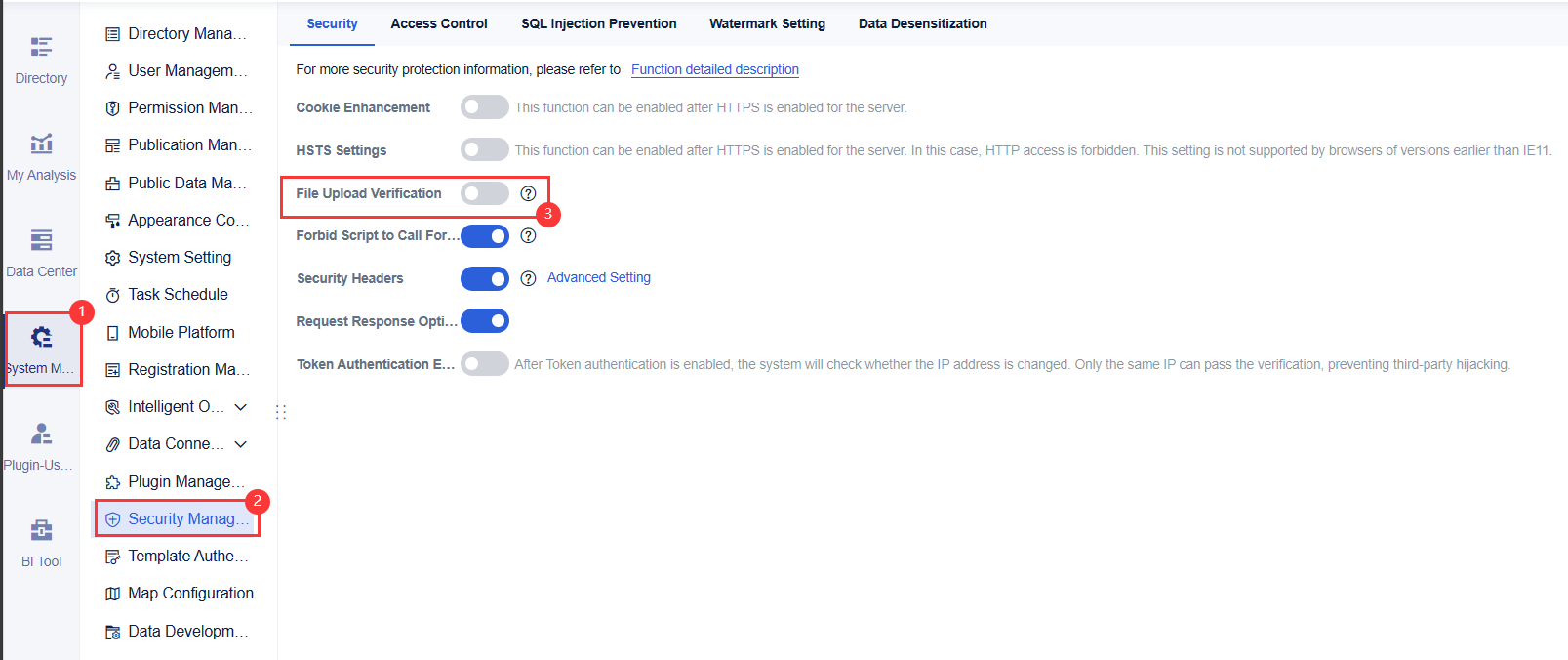Disable the Security Headers toggle
The image size is (1568, 660).
tap(484, 278)
